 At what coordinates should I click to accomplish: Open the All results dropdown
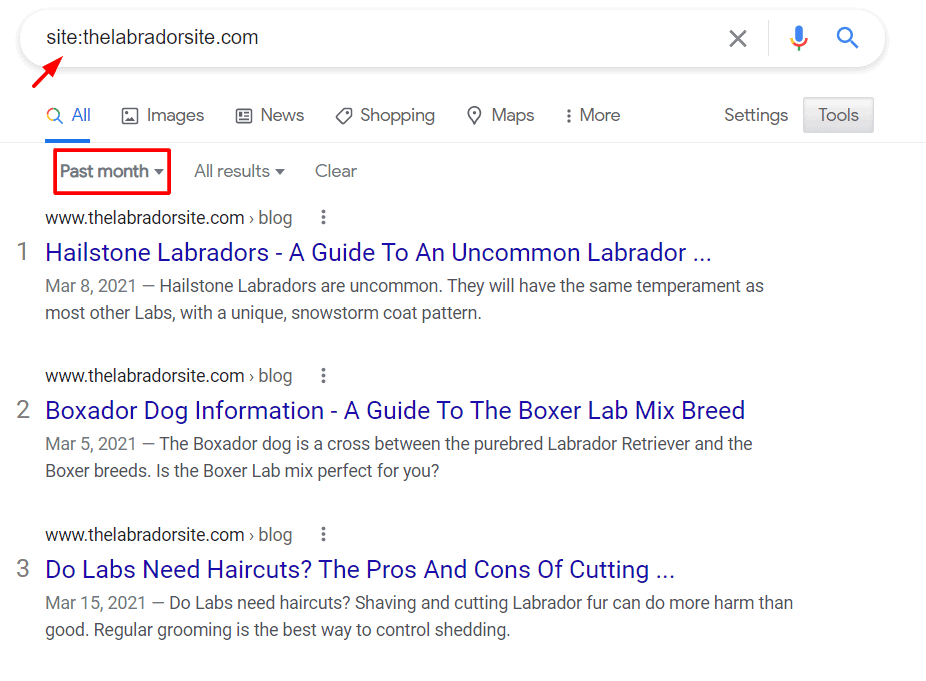[238, 171]
